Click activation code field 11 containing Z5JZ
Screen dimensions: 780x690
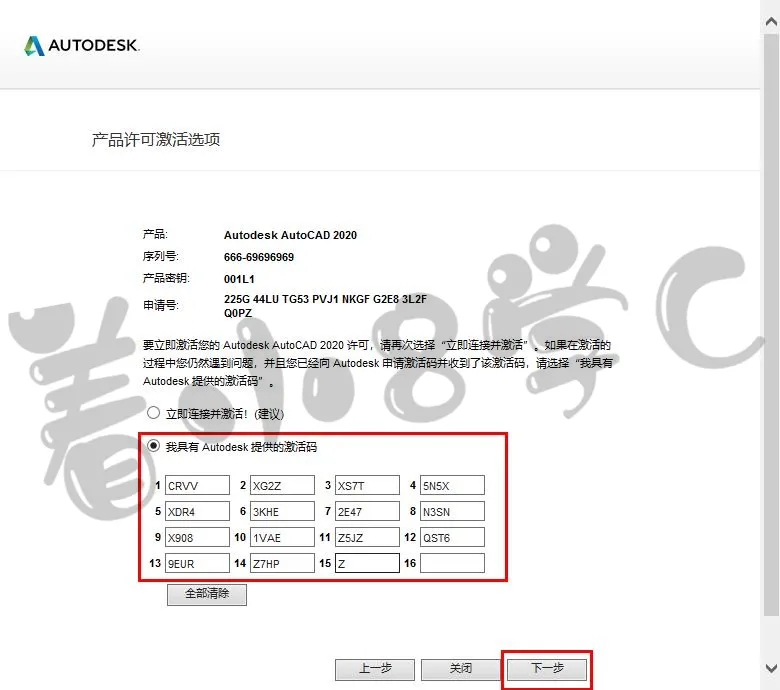(x=367, y=537)
